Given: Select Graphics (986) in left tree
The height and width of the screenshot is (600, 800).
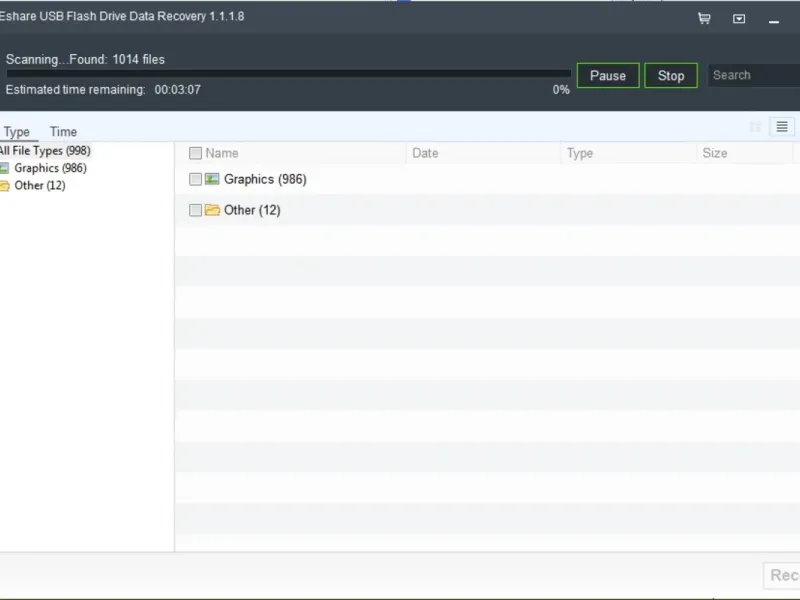Looking at the screenshot, I should (x=51, y=168).
